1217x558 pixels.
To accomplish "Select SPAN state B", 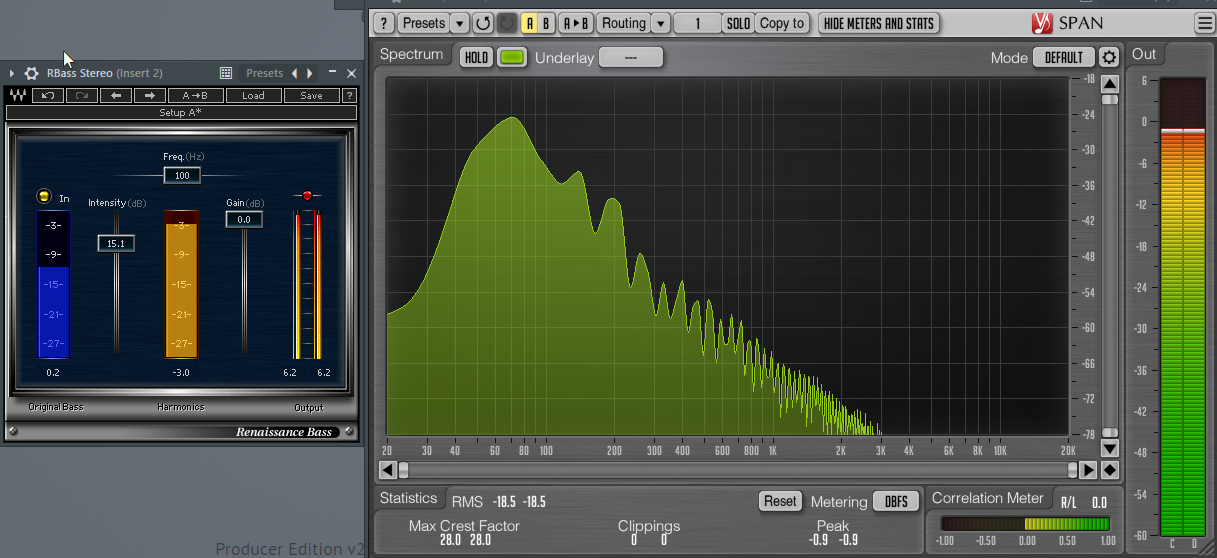I will tap(546, 23).
